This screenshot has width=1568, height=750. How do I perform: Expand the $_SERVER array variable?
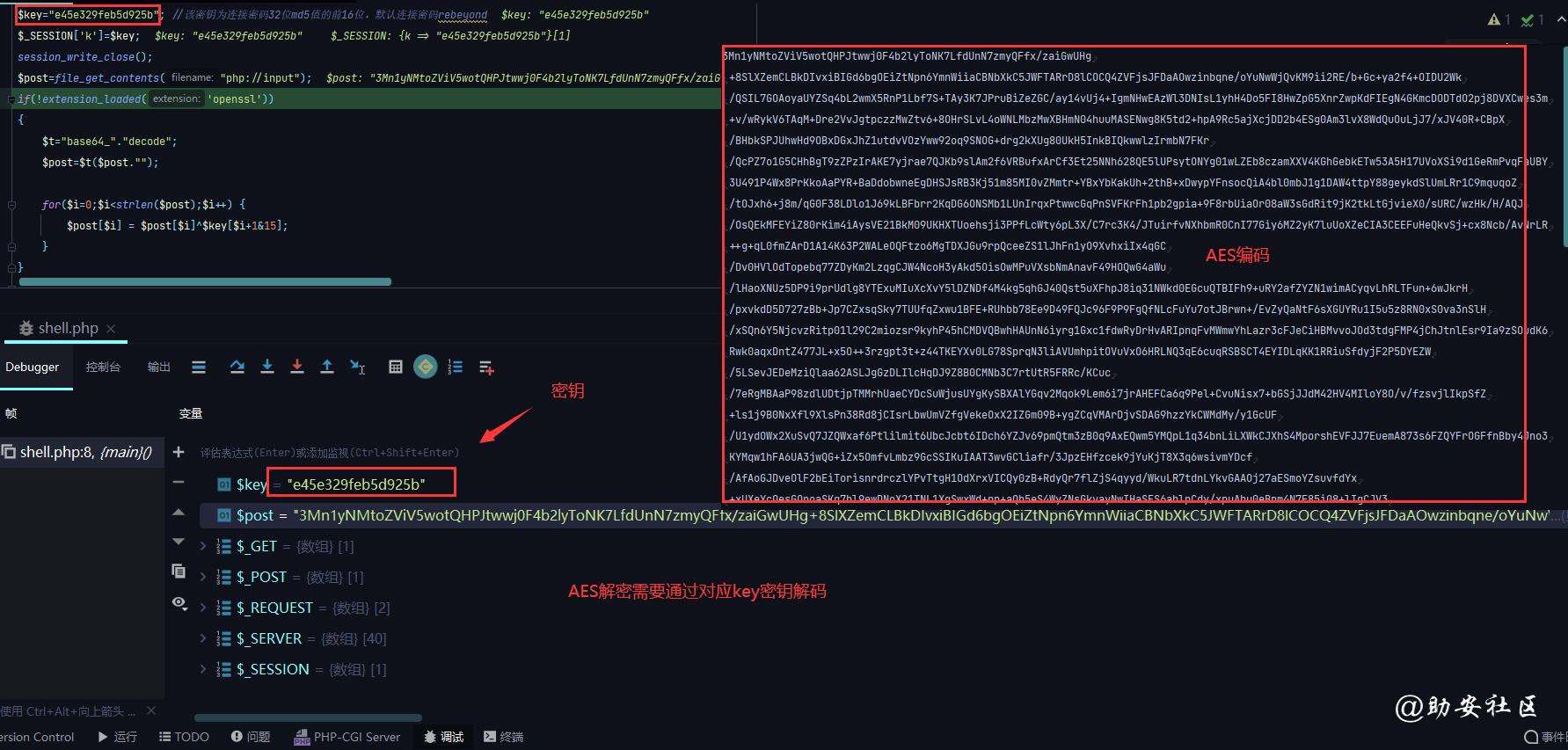pos(203,638)
